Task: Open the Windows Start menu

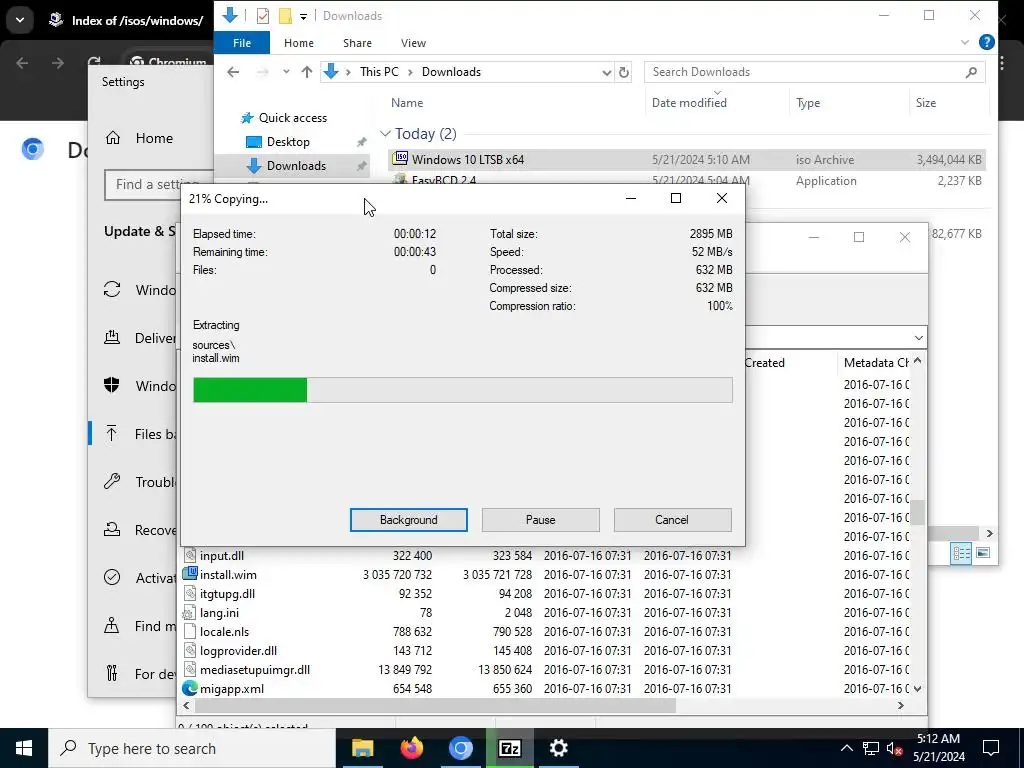Action: click(x=24, y=748)
